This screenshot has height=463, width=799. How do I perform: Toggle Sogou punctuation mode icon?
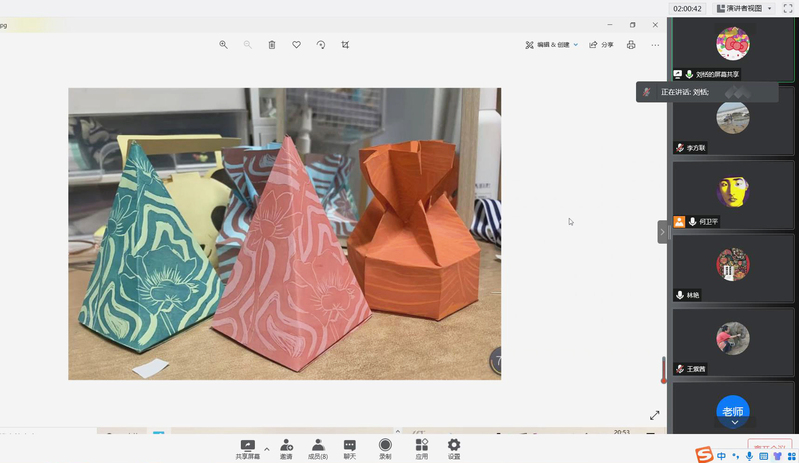coord(735,456)
